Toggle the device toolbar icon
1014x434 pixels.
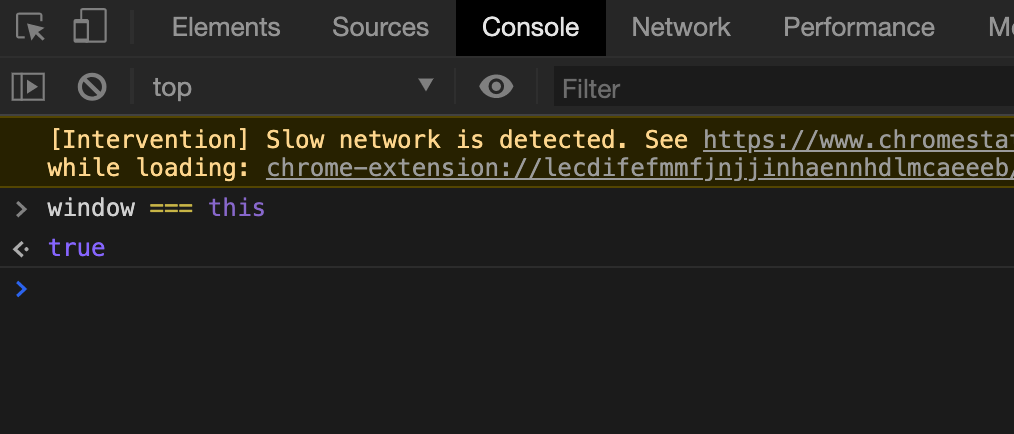[x=90, y=27]
